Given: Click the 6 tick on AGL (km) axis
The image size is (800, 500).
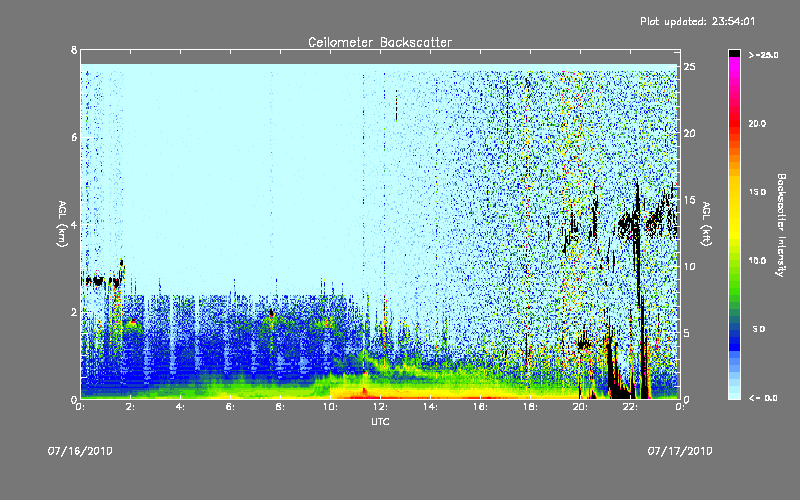Looking at the screenshot, I should click(x=74, y=137).
